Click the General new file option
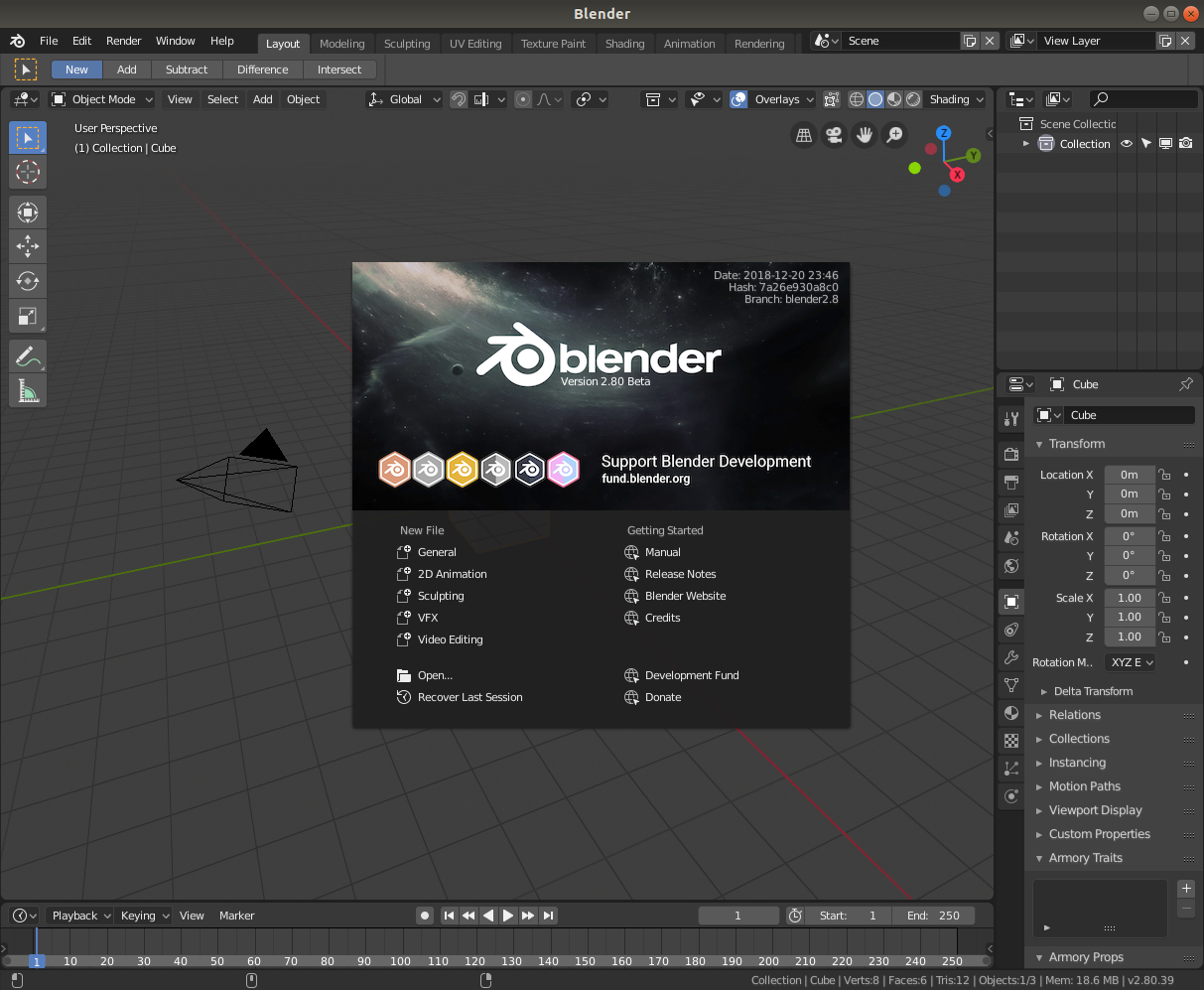This screenshot has width=1204, height=990. click(436, 551)
